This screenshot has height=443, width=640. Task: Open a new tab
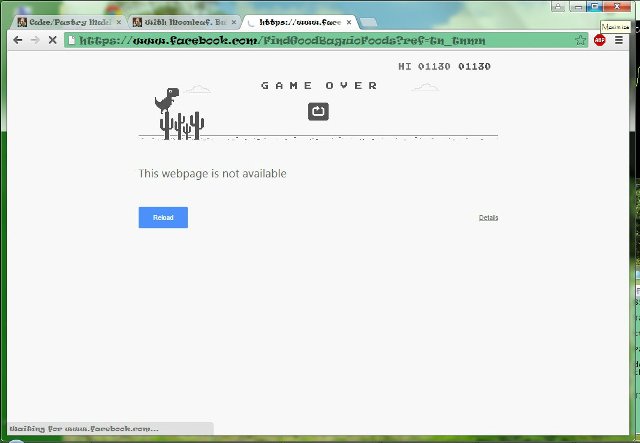pos(368,22)
